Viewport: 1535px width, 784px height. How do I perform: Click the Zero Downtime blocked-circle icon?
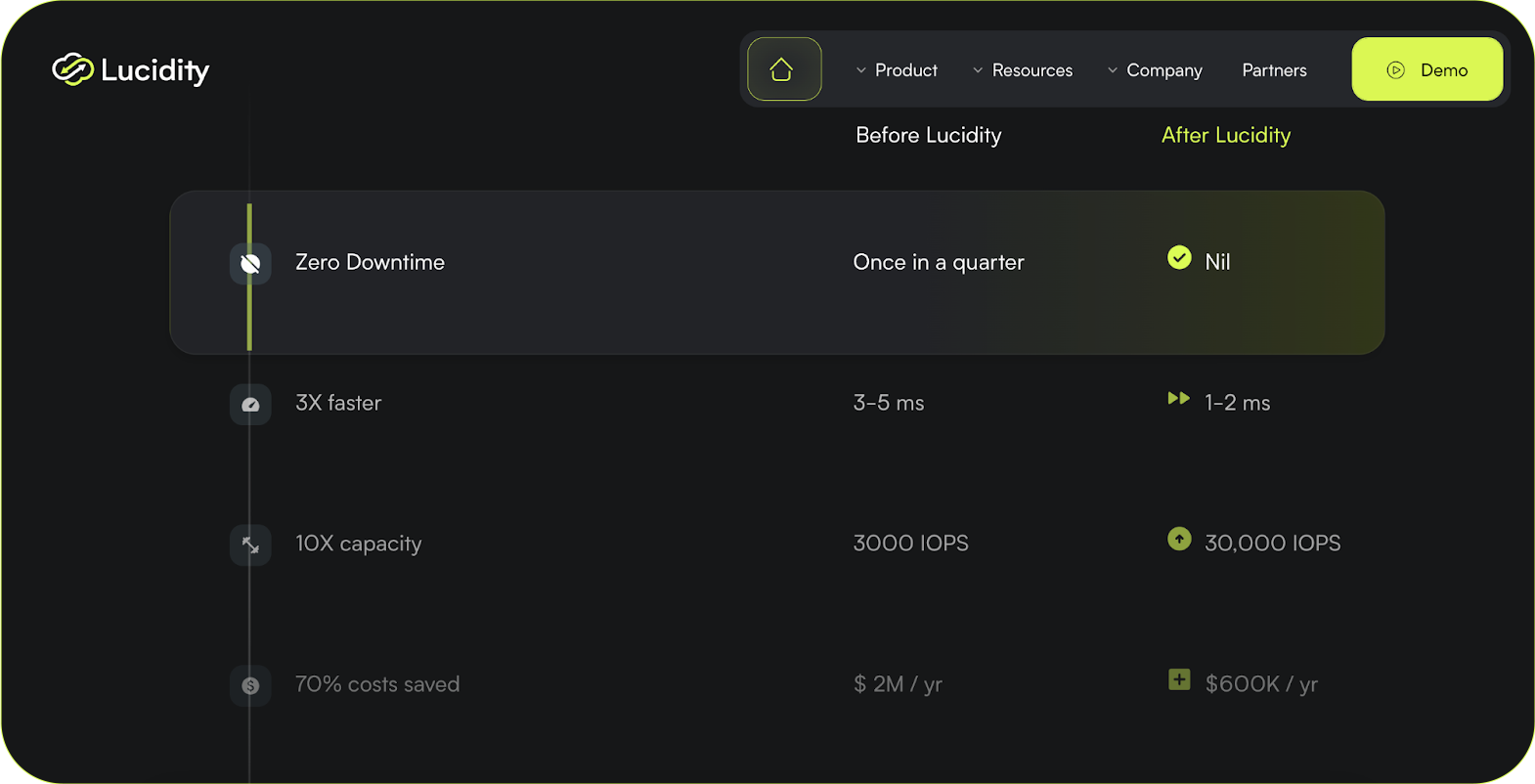pos(250,263)
